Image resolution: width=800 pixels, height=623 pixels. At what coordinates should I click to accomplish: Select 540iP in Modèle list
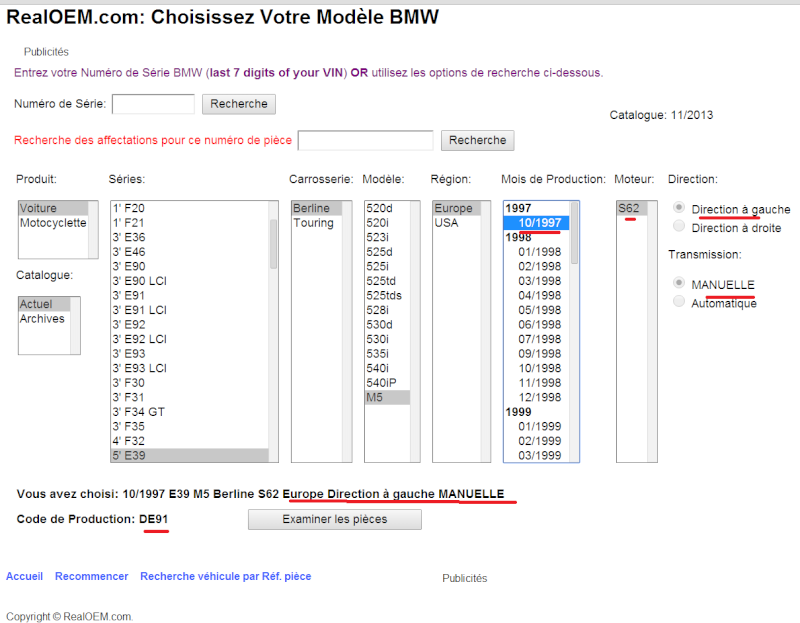tap(387, 383)
